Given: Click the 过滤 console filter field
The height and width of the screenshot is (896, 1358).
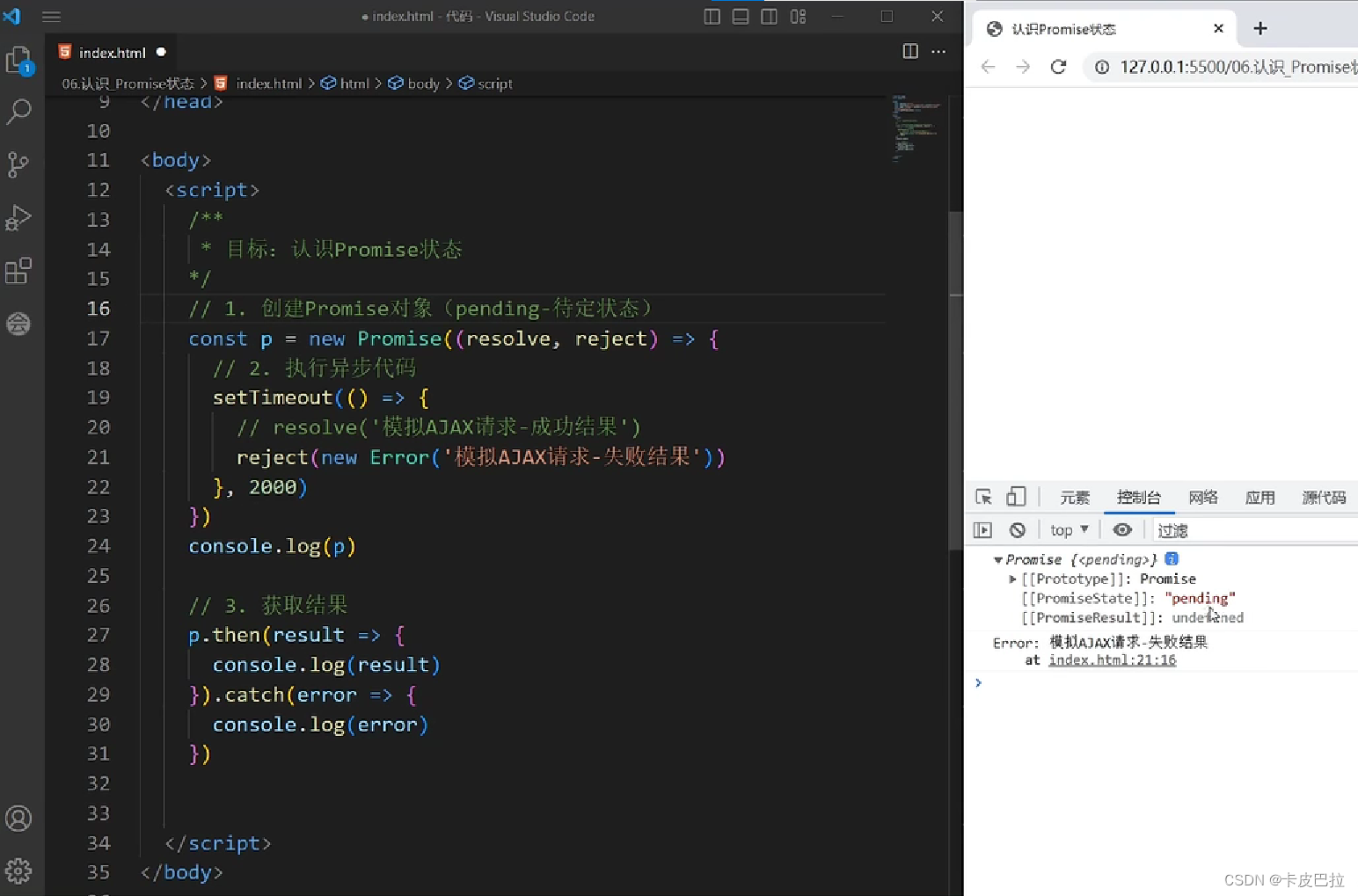Looking at the screenshot, I should click(x=1256, y=530).
